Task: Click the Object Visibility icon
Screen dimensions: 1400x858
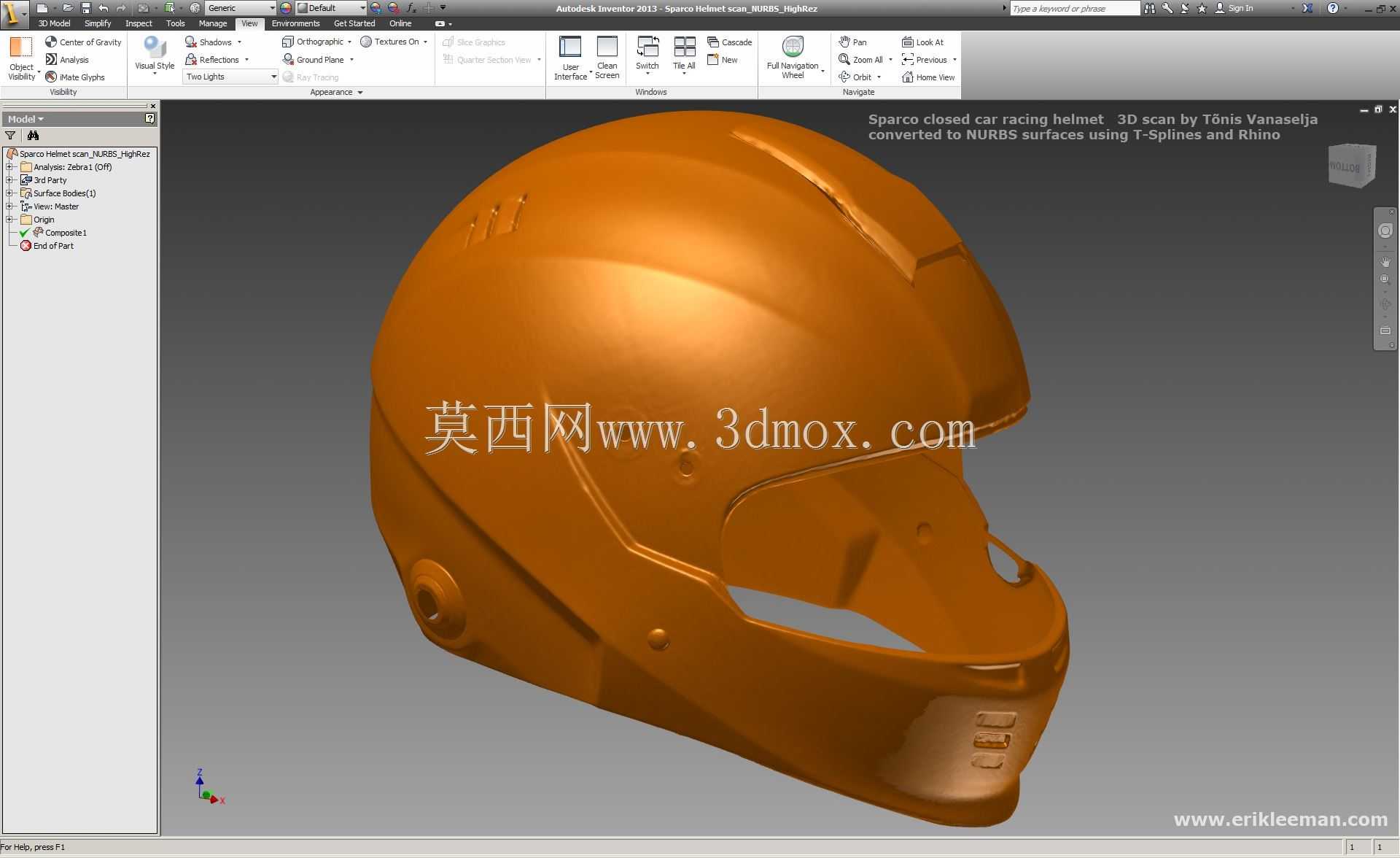Action: coord(21,48)
